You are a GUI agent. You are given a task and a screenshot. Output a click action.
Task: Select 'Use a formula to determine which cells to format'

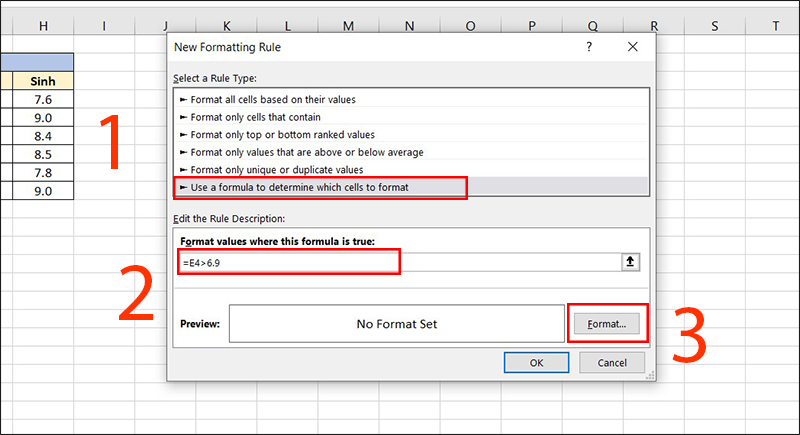[x=411, y=187]
